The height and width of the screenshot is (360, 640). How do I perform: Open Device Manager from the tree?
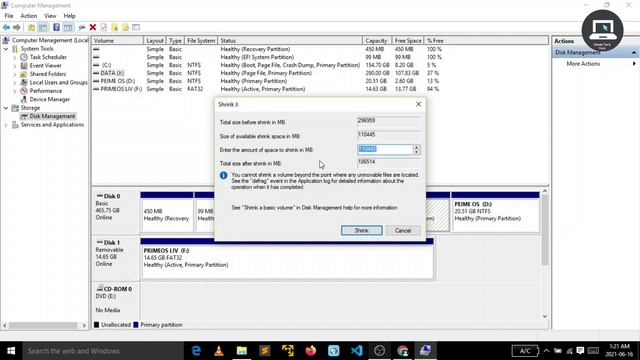coord(49,100)
